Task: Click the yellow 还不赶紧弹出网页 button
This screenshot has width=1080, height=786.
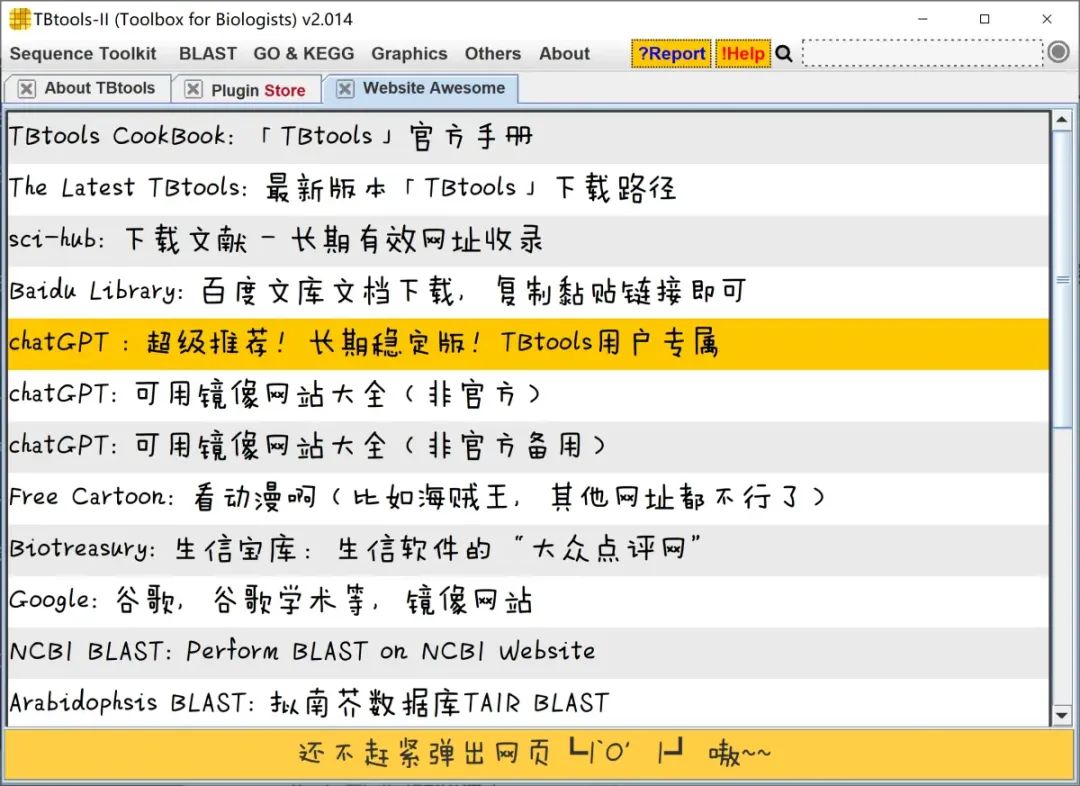Action: tap(537, 754)
